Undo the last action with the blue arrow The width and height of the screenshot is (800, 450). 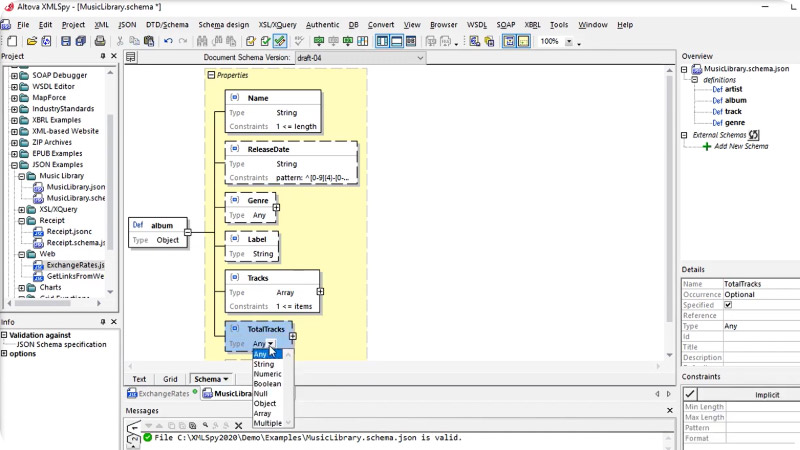(x=168, y=41)
